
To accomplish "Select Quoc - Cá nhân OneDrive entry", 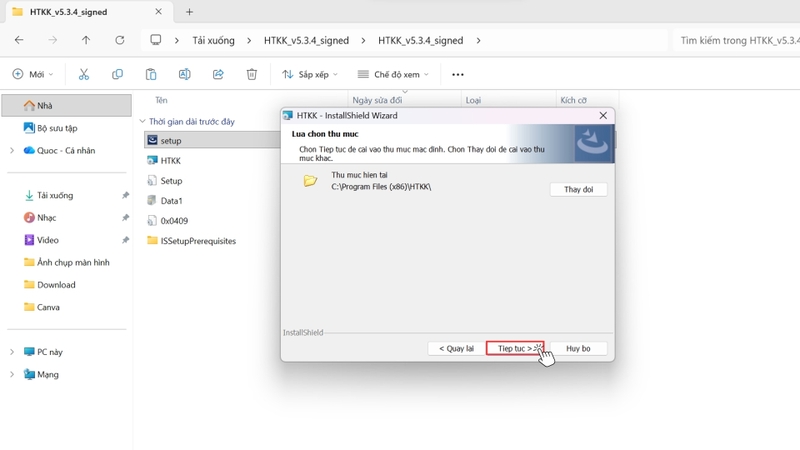I will point(67,151).
